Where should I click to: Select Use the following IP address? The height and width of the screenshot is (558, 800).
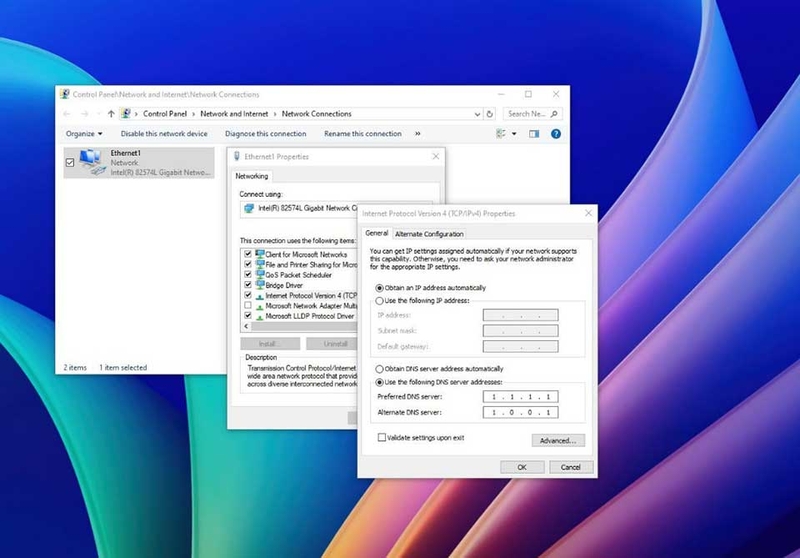[x=380, y=301]
